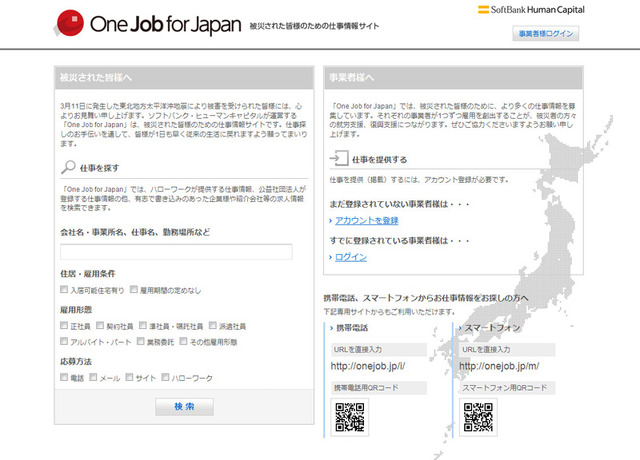The width and height of the screenshot is (640, 460).
Task: Click the http://onejob.jp/i/ URL text
Action: (368, 366)
